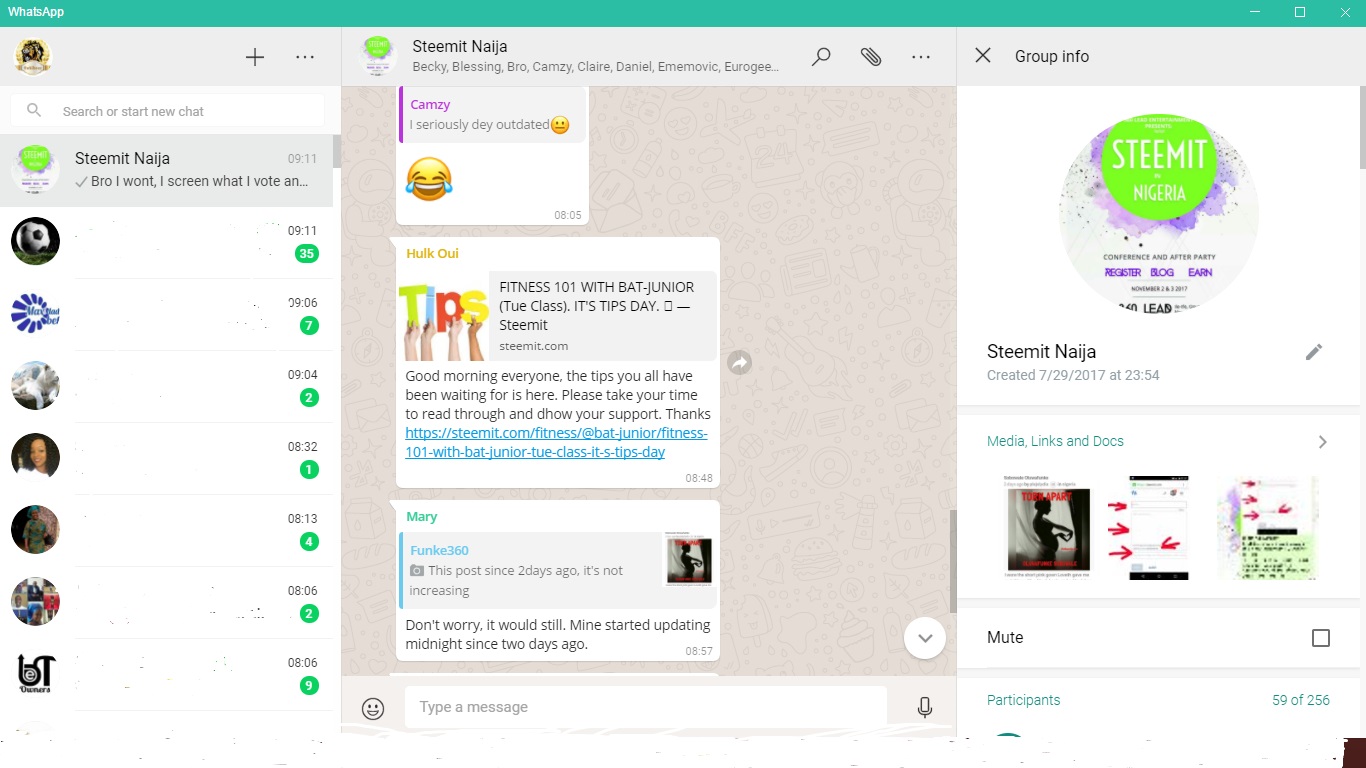Image resolution: width=1366 pixels, height=768 pixels.
Task: Maximize the WhatsApp window
Action: coord(1300,12)
